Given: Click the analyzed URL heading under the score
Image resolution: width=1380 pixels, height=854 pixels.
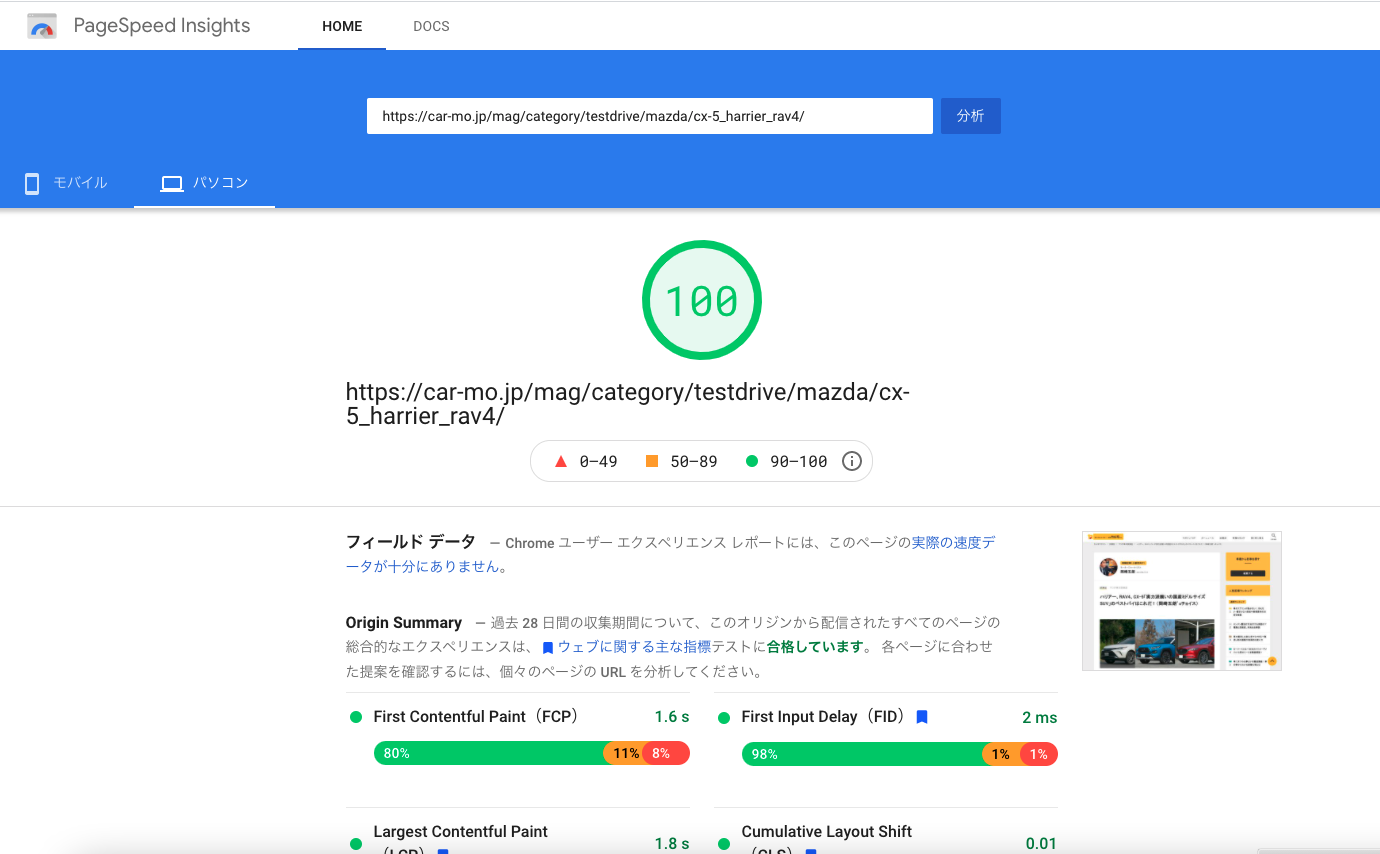Looking at the screenshot, I should [x=628, y=404].
